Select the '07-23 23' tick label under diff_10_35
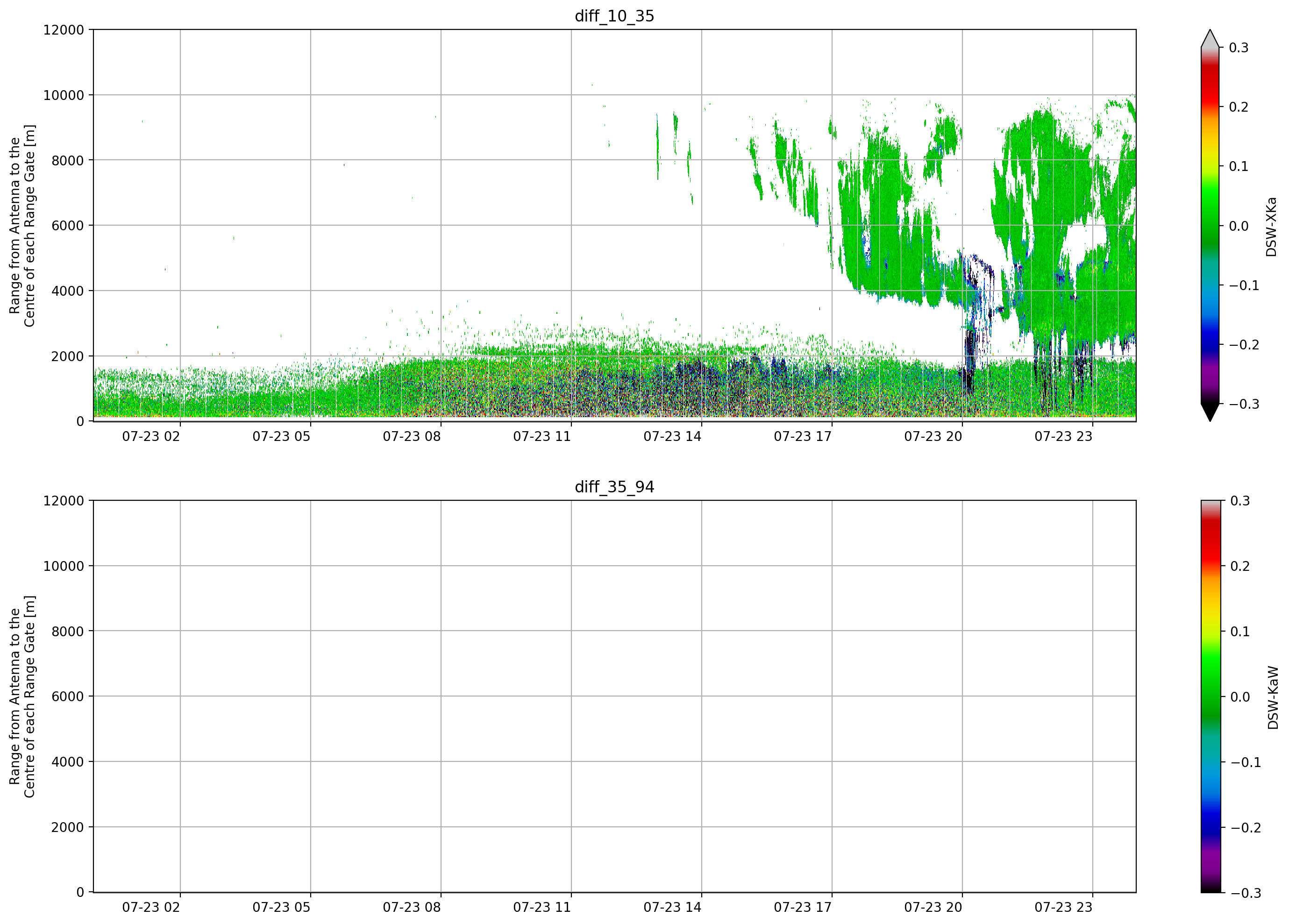 [1063, 436]
